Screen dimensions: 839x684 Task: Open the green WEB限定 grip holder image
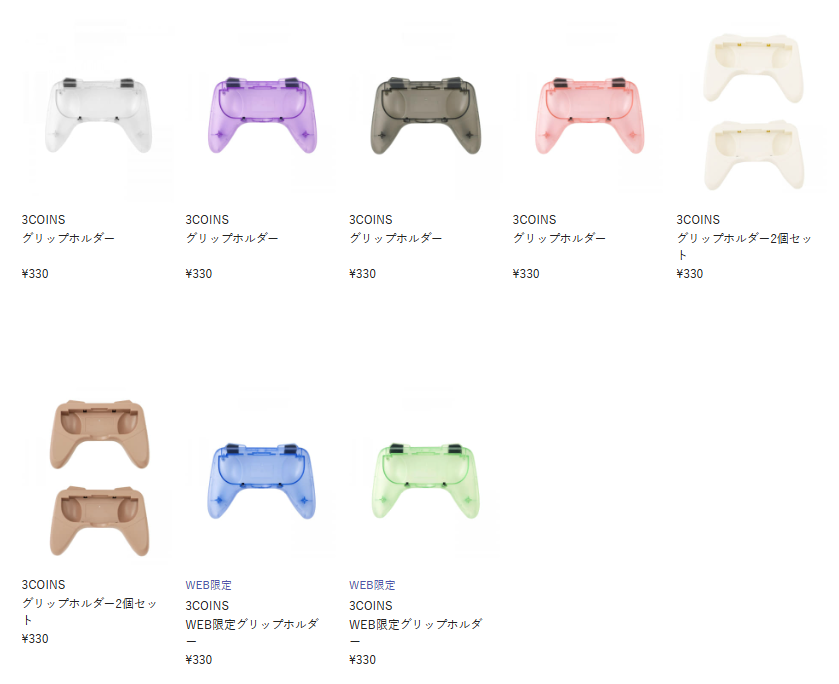coord(425,478)
